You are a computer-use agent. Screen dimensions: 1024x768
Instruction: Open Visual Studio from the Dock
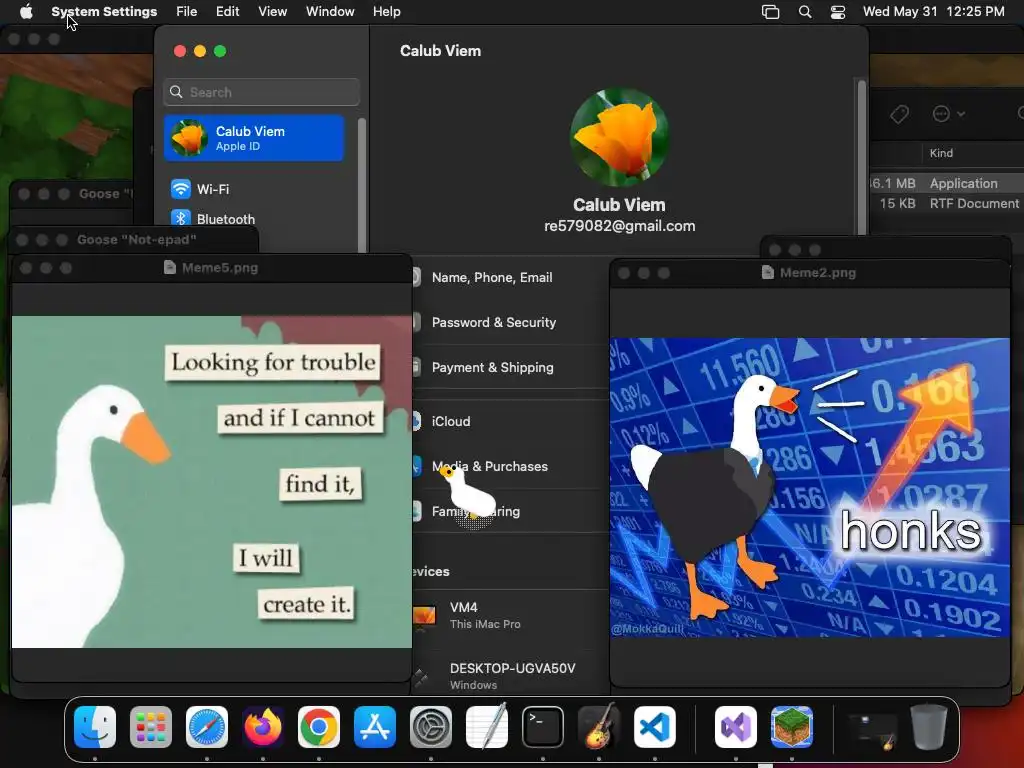pos(736,727)
